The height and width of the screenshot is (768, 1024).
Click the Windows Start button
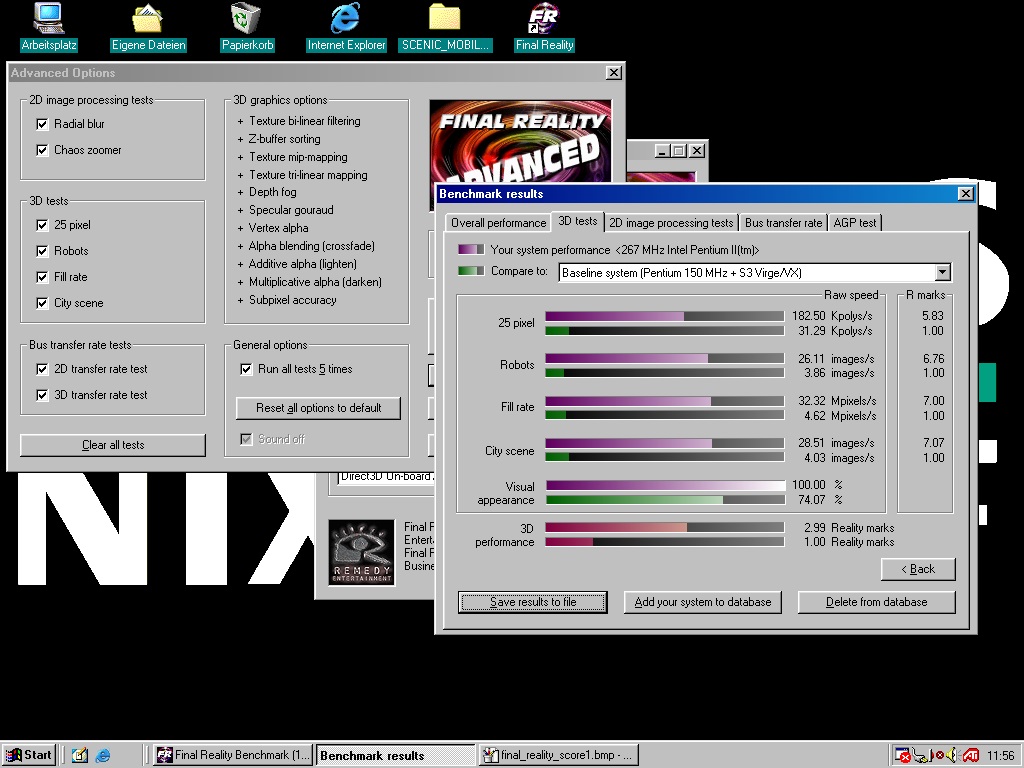tap(28, 755)
